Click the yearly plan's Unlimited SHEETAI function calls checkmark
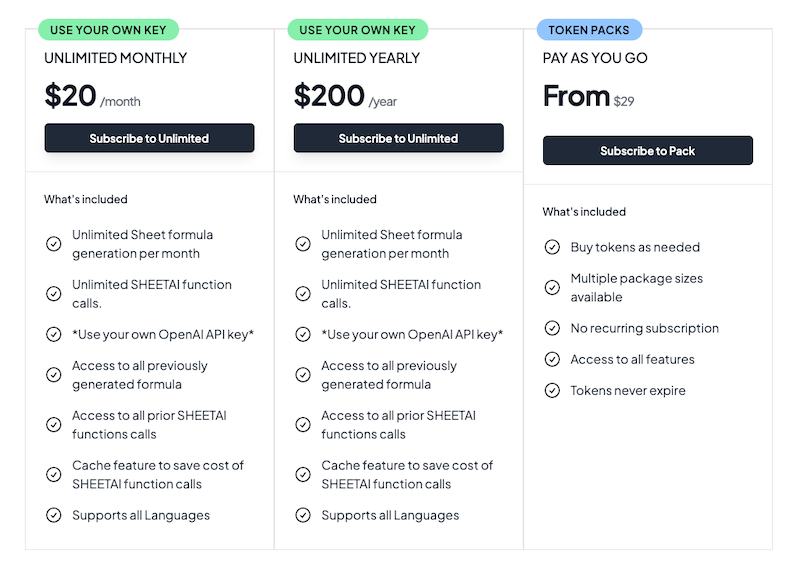800x561 pixels. coord(303,294)
